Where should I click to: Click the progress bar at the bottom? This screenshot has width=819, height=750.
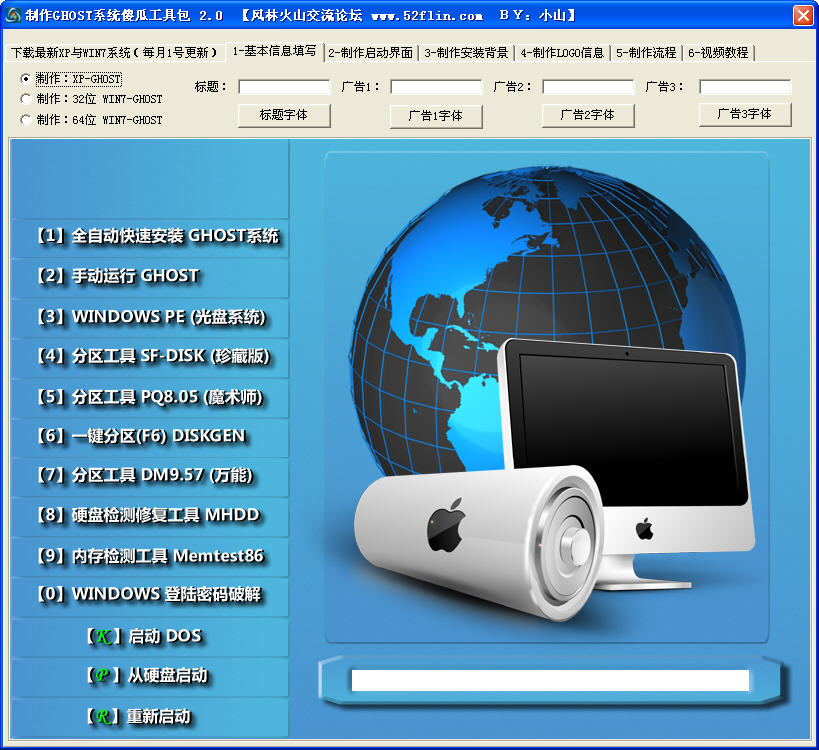tap(549, 679)
